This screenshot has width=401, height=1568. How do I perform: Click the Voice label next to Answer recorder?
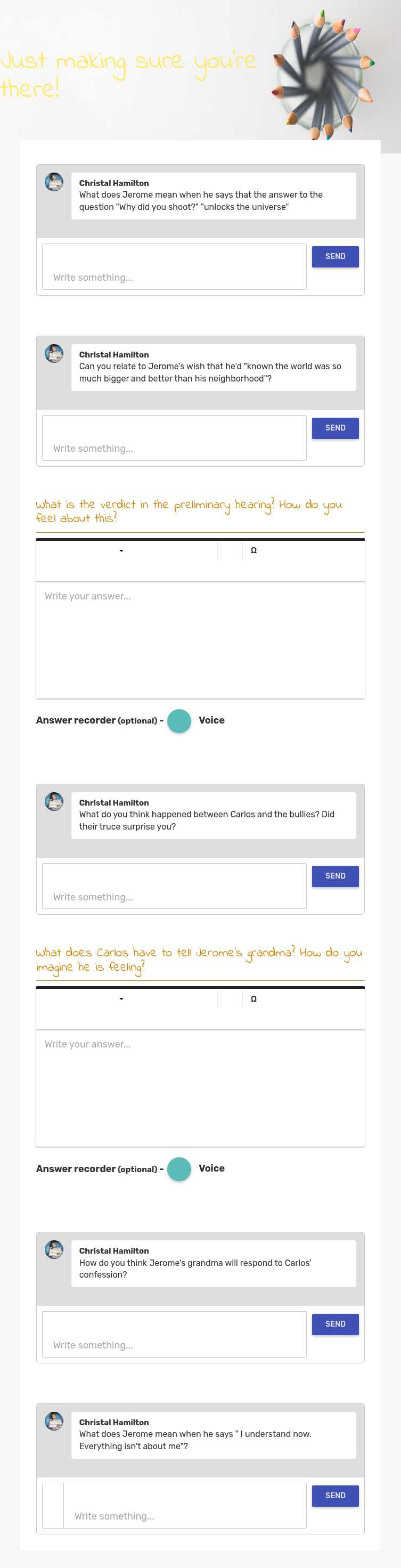[212, 720]
